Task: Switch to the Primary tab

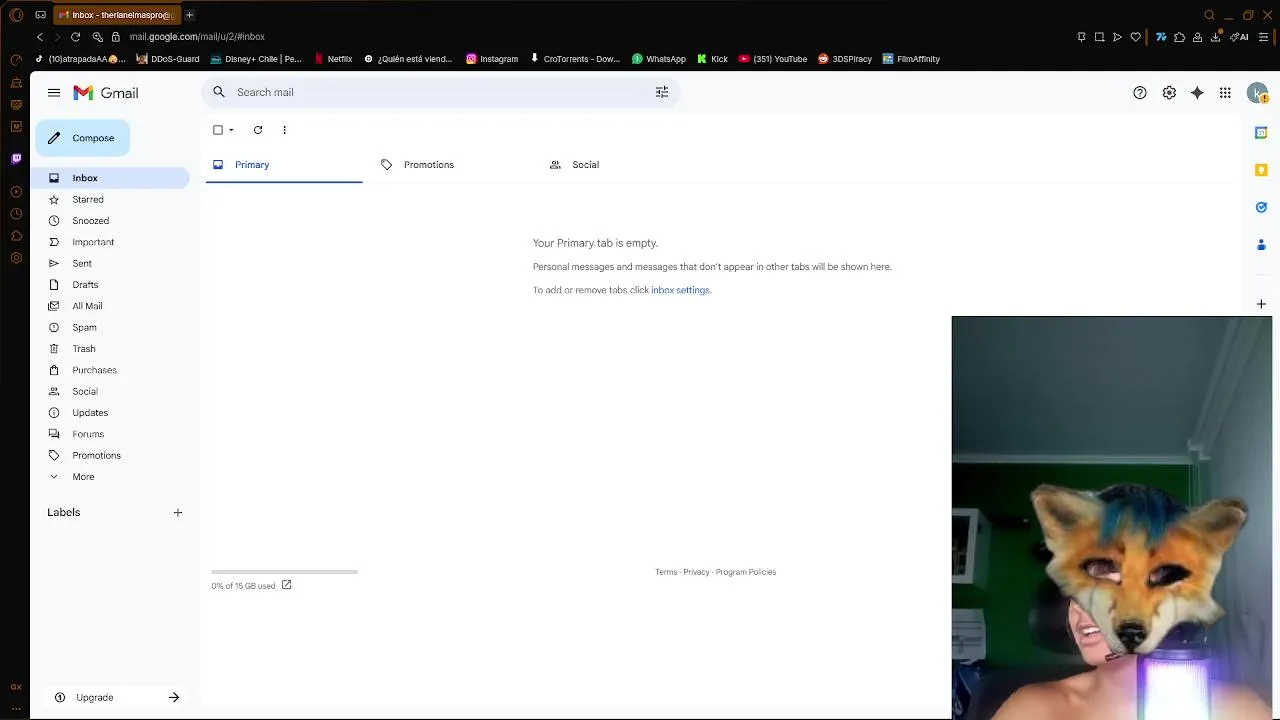Action: 284,165
